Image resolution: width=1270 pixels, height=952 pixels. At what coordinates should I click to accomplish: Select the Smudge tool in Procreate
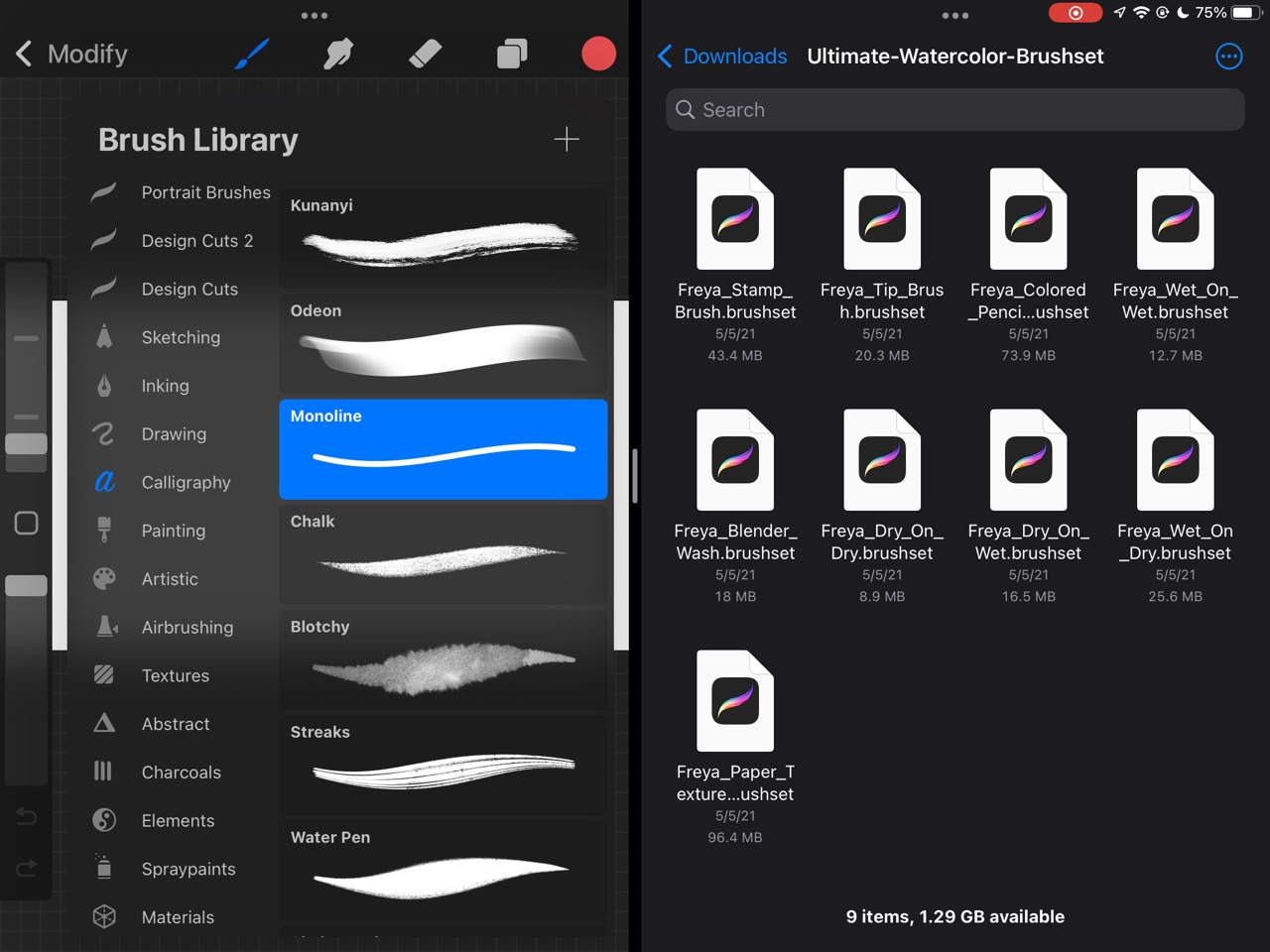(337, 54)
